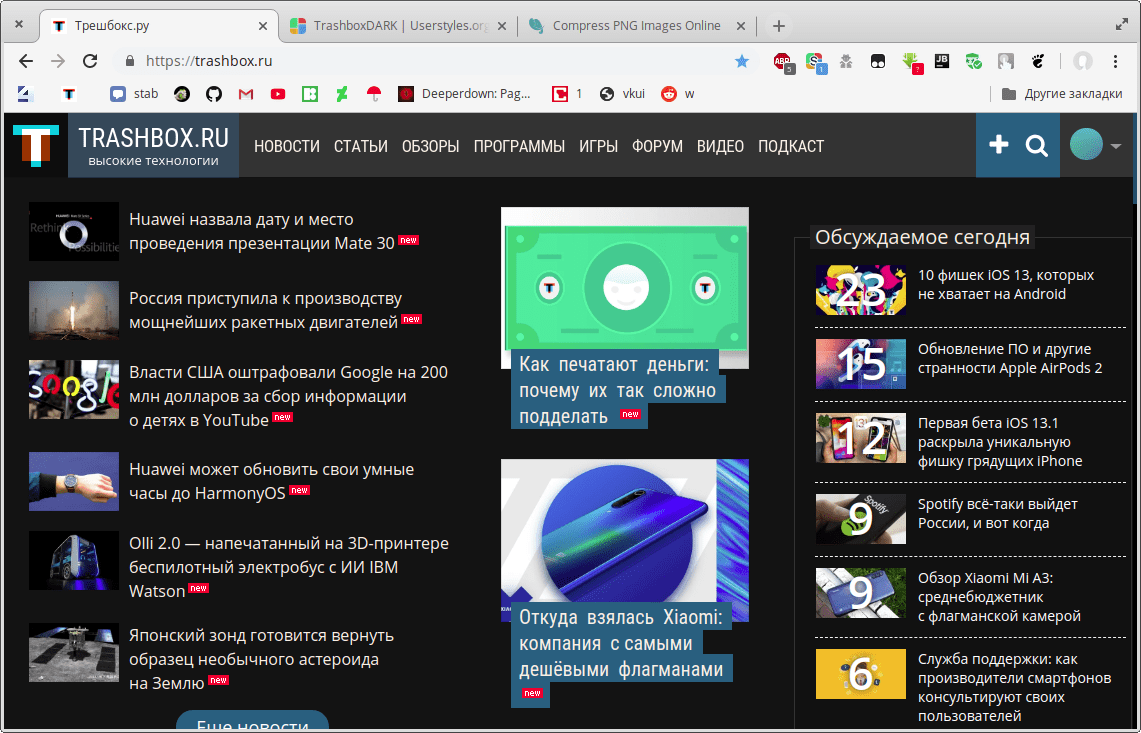Screen dimensions: 1141x733
Task: Open the GitHub bookmark icon
Action: click(x=213, y=94)
